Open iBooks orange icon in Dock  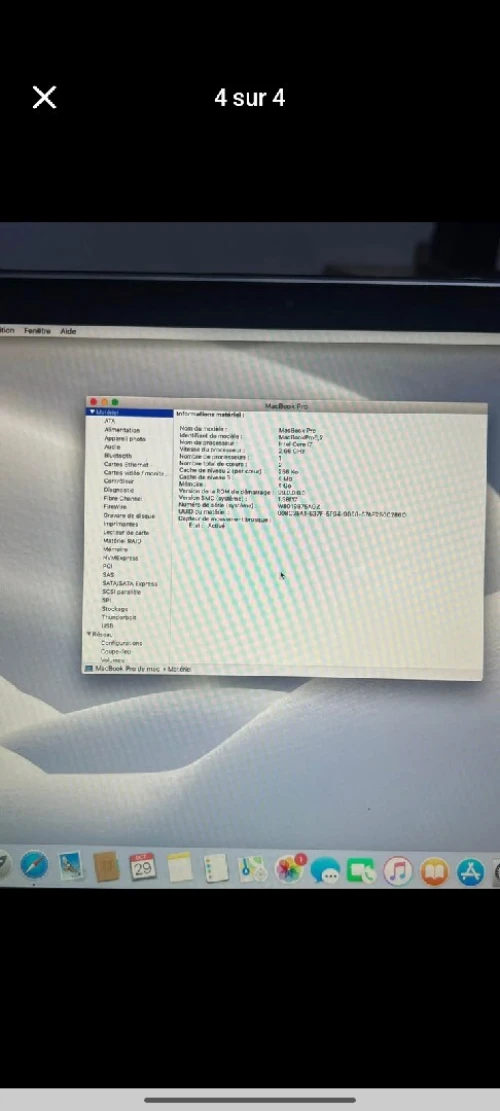pyautogui.click(x=435, y=872)
